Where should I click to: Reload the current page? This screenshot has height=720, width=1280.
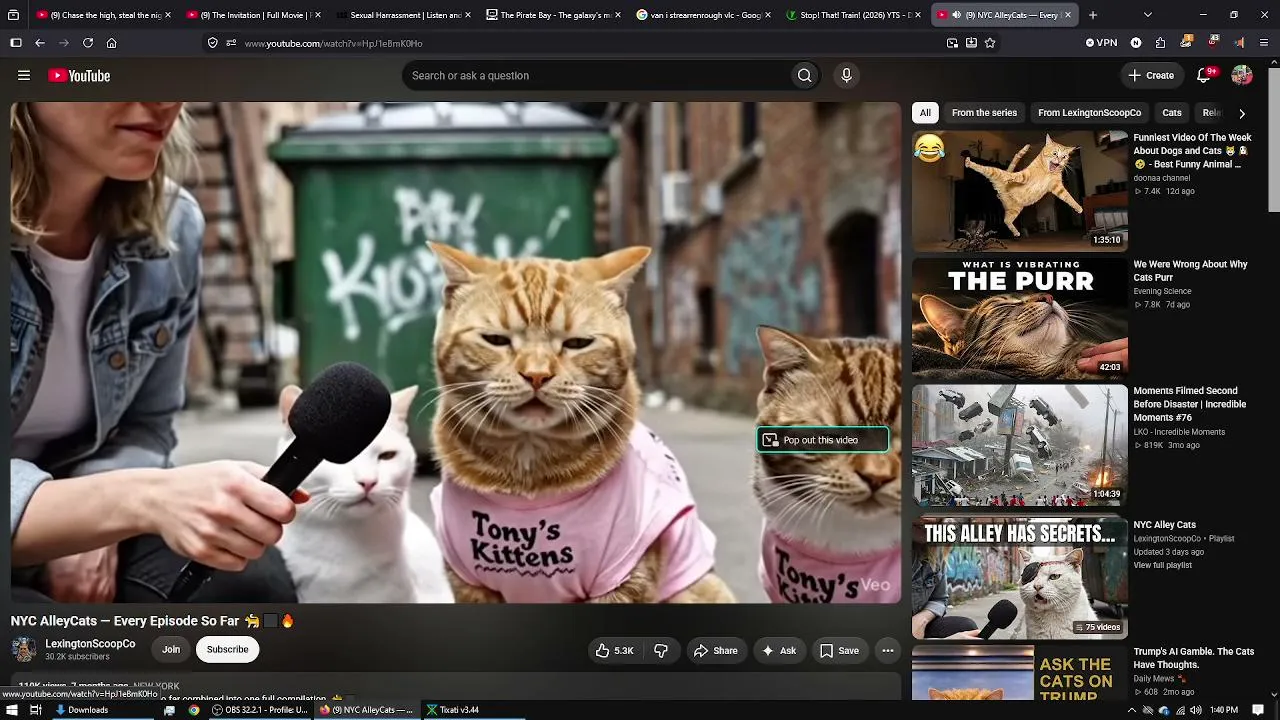pos(88,43)
